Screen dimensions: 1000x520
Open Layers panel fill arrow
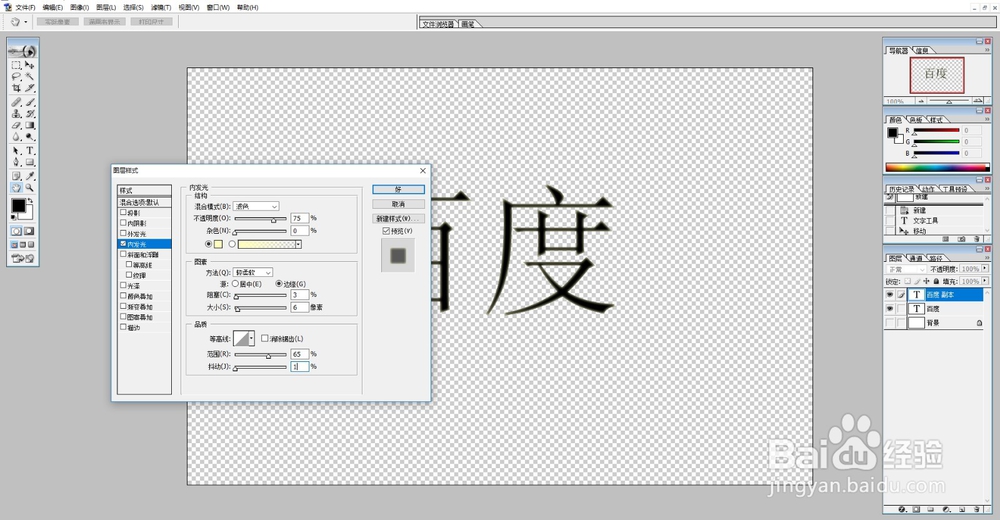(x=985, y=281)
